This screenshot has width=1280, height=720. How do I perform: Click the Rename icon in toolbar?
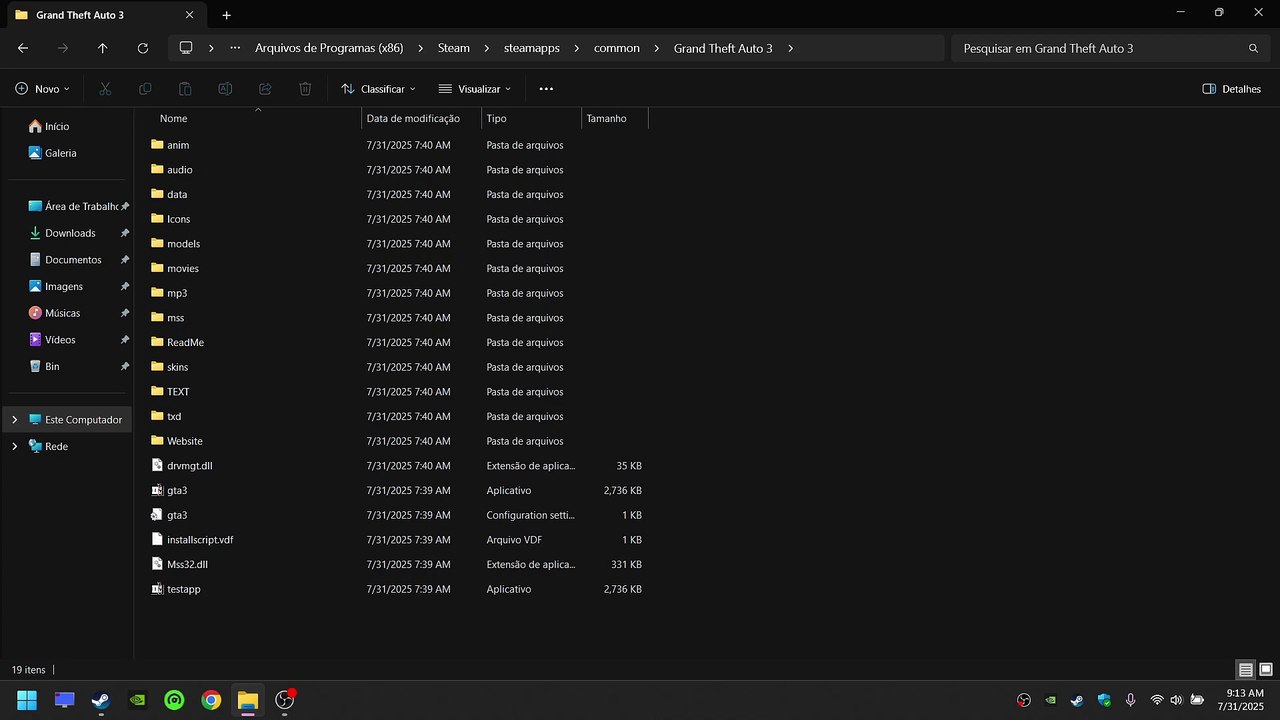[x=225, y=89]
